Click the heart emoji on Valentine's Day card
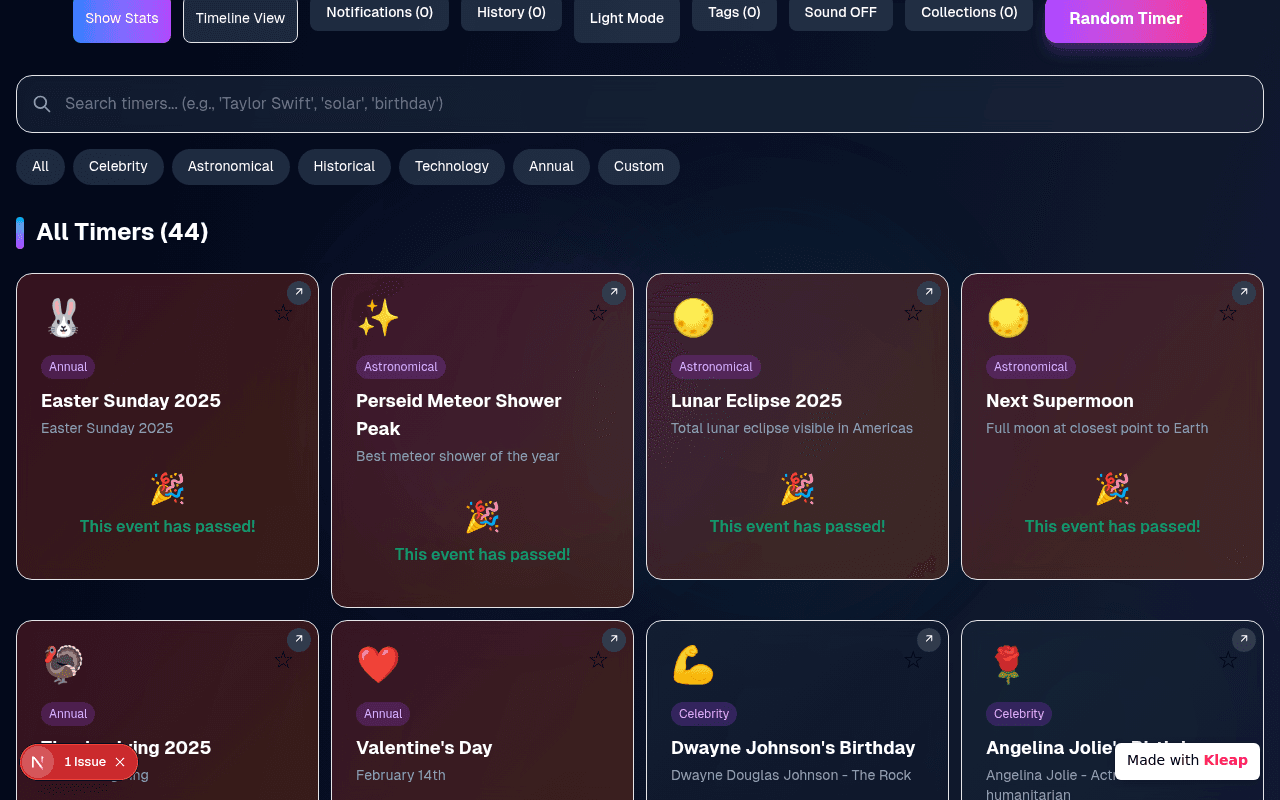The width and height of the screenshot is (1280, 800). 378,664
